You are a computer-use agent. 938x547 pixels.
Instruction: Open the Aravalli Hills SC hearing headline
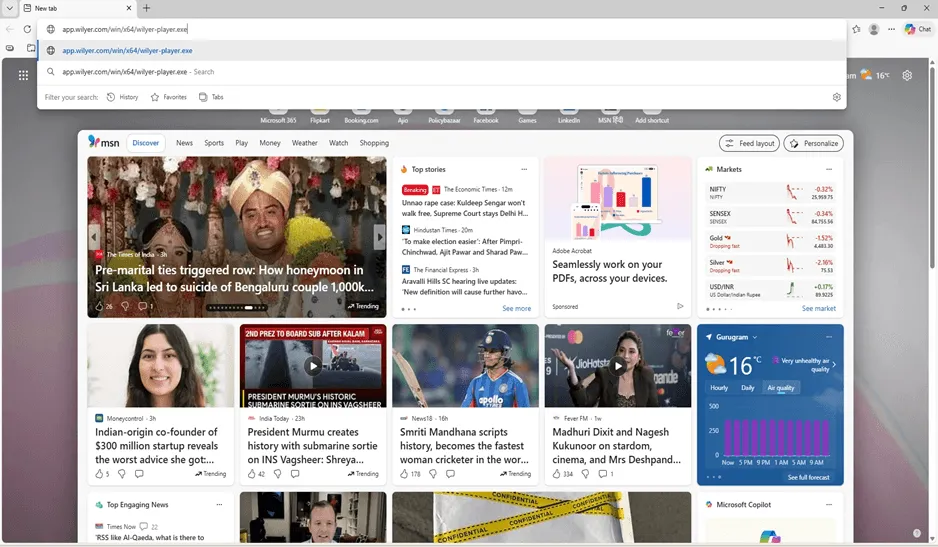(x=465, y=287)
